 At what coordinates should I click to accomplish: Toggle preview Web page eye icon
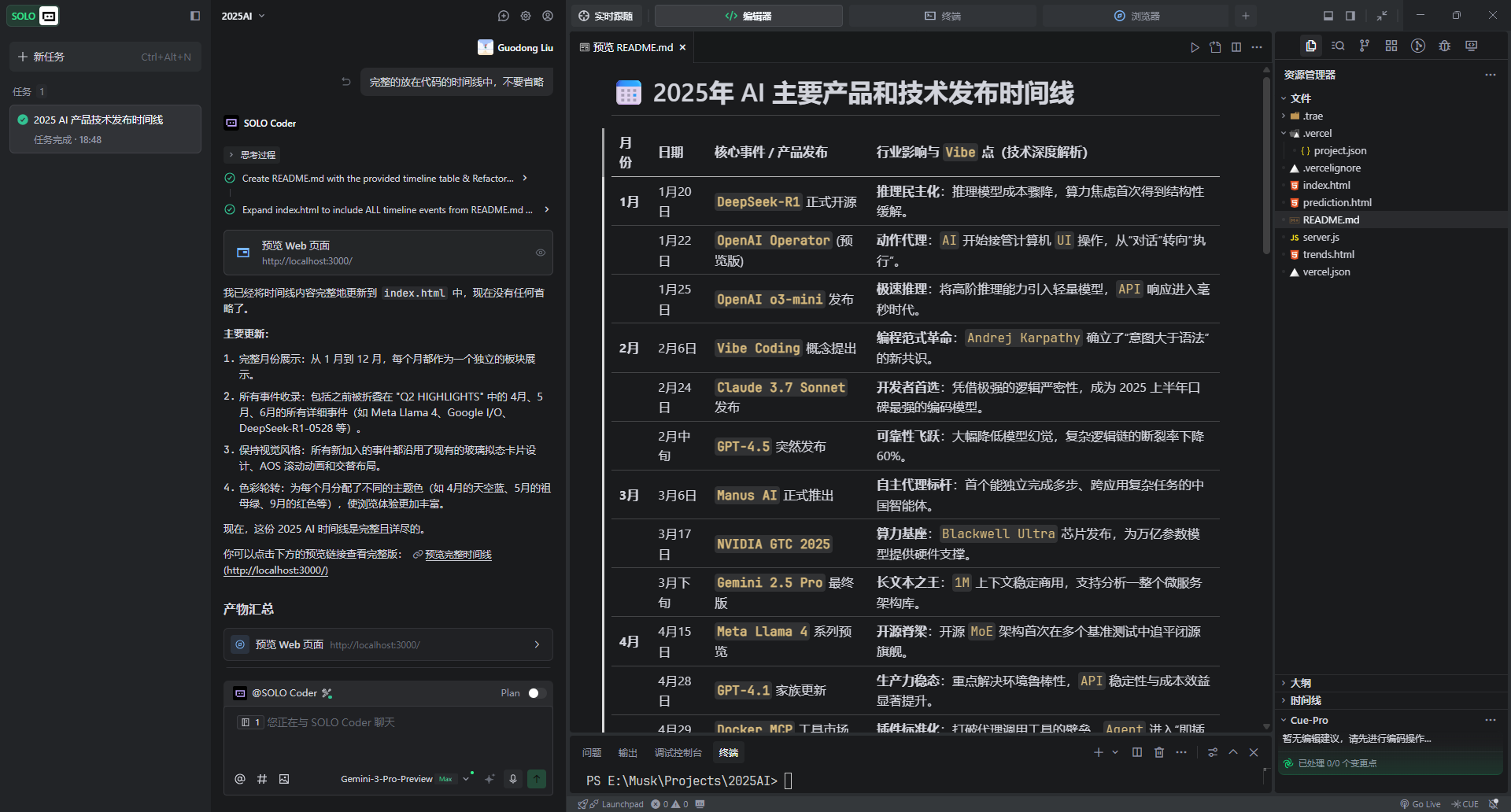(x=541, y=253)
